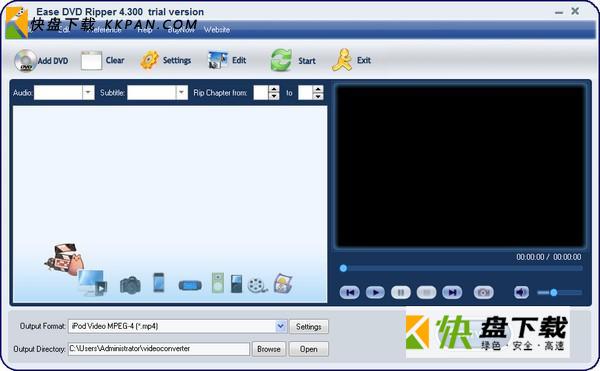Open the video Edit tool in toolbar

coord(218,60)
